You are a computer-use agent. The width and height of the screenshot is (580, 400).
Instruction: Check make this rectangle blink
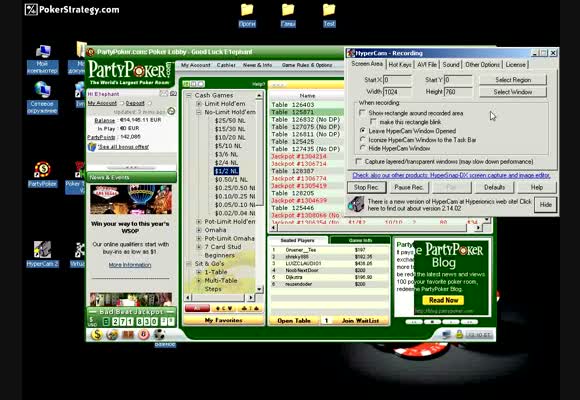[x=373, y=121]
